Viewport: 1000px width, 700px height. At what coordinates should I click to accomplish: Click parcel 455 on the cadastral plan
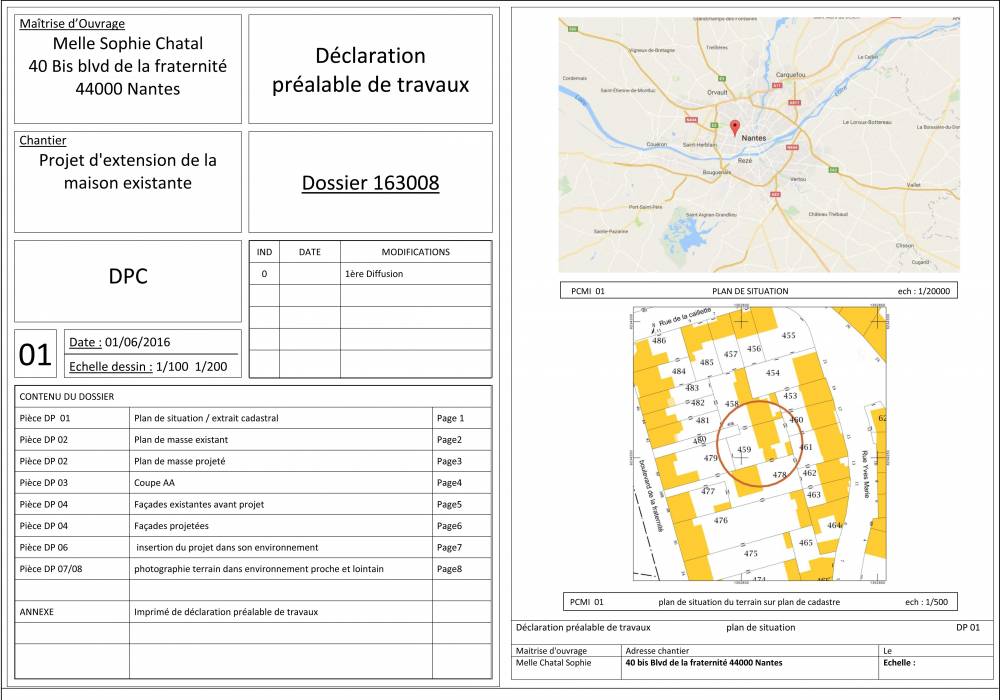pyautogui.click(x=788, y=335)
